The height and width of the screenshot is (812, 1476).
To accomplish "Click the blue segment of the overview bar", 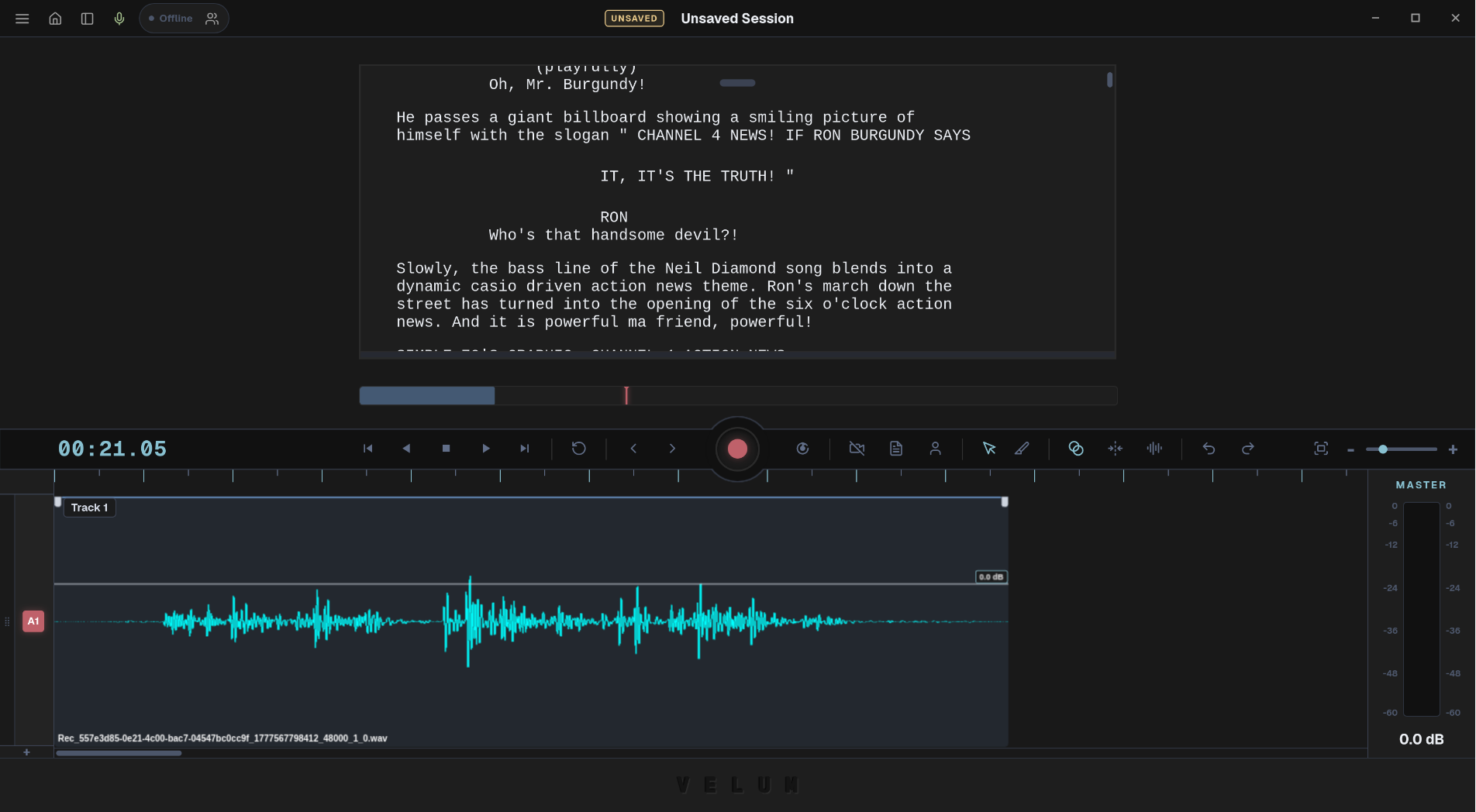I will tap(427, 396).
